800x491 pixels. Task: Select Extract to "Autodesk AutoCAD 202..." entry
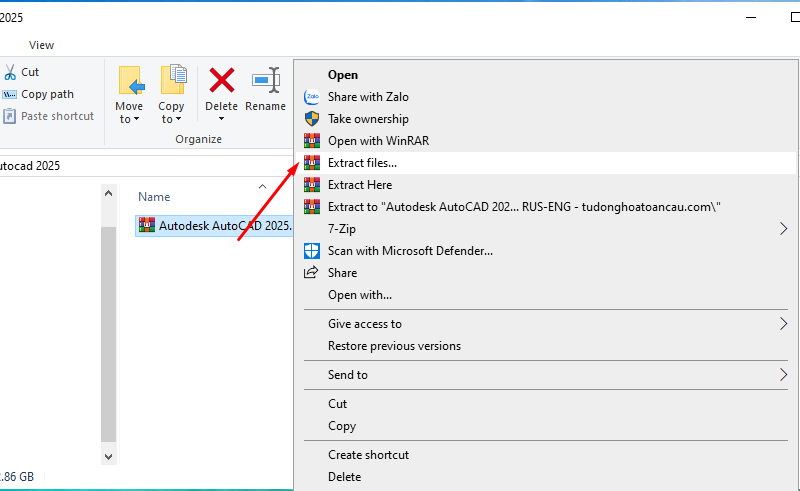click(545, 206)
